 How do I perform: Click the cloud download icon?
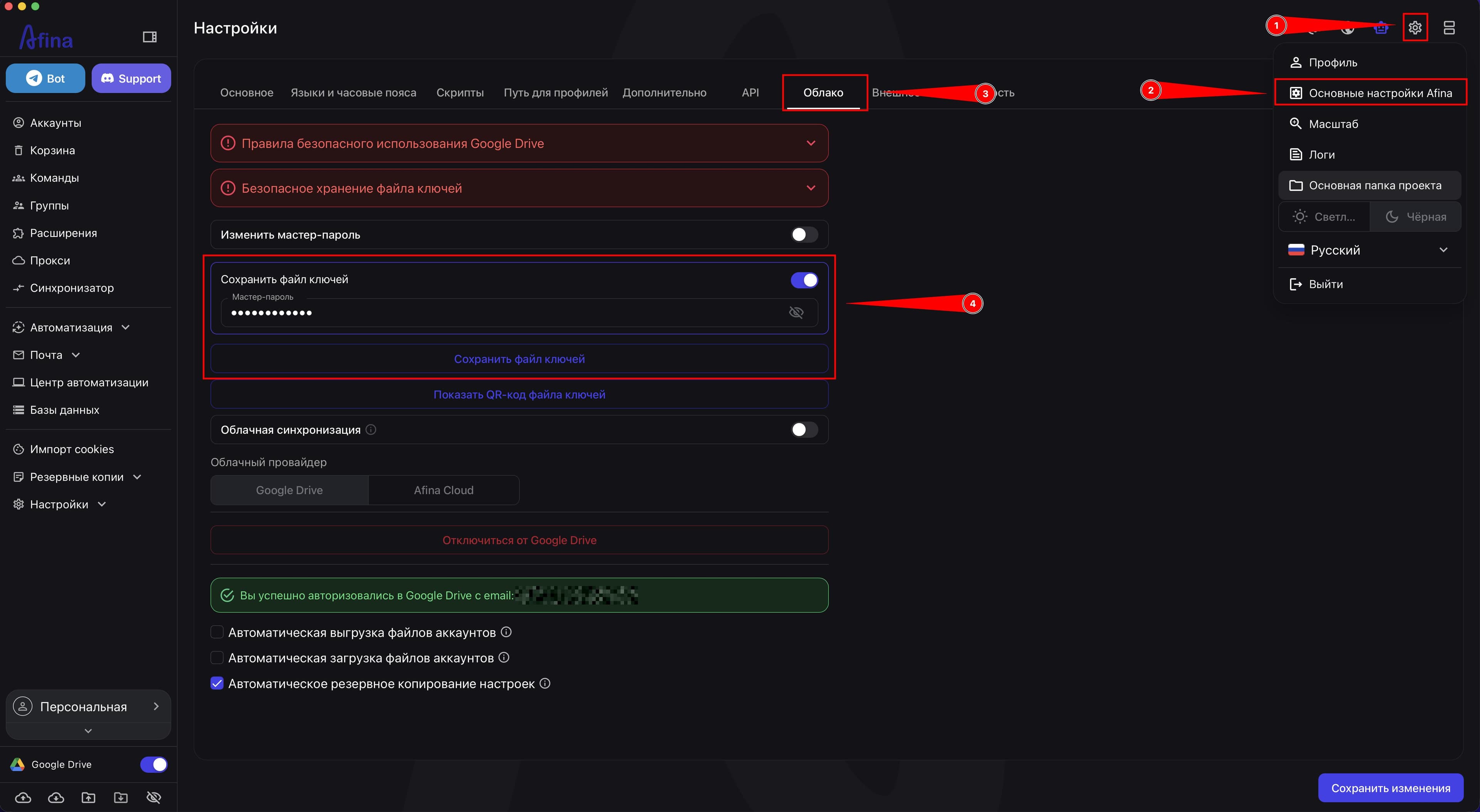(x=56, y=797)
